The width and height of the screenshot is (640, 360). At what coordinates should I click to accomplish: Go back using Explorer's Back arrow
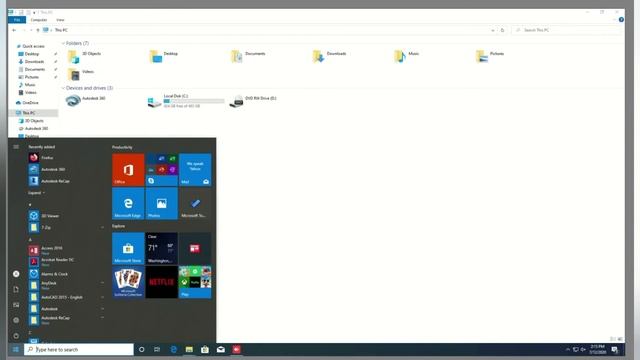coord(14,30)
